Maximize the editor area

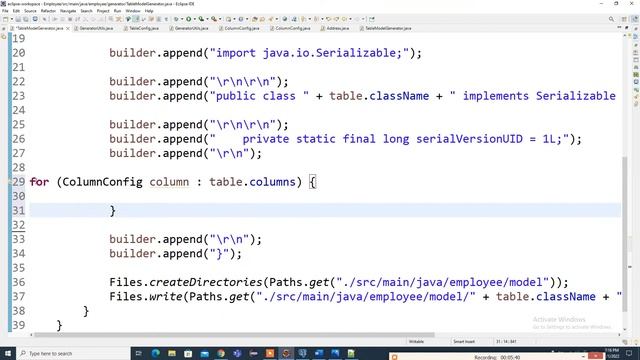(627, 28)
